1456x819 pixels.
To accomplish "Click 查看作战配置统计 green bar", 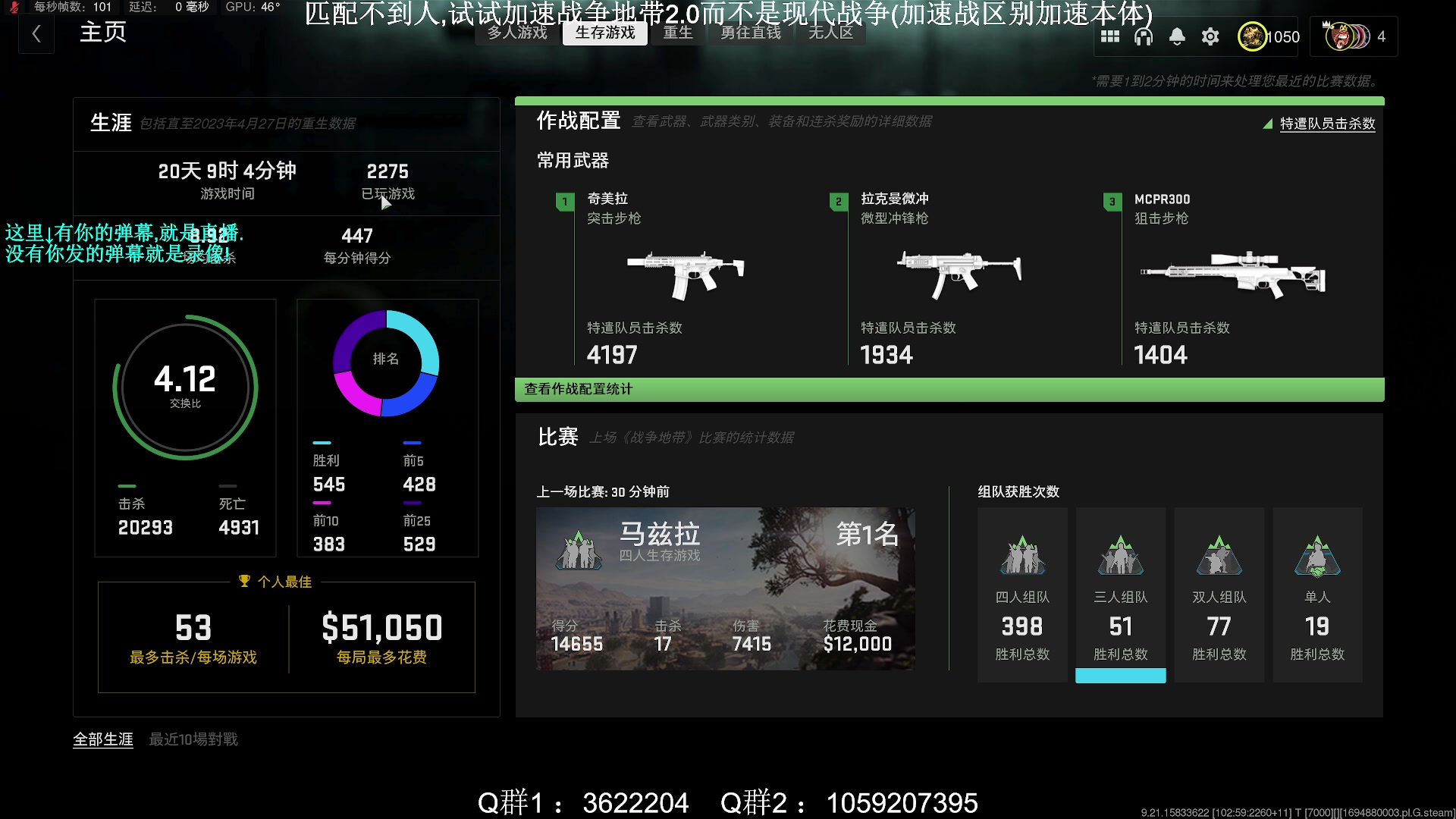I will [949, 389].
